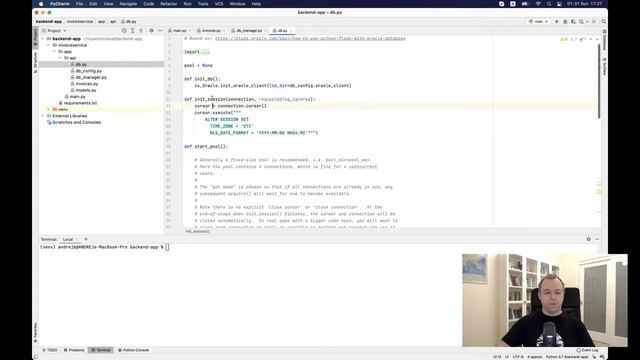Open Event Log
Screen dimensions: 640x360
point(587,350)
